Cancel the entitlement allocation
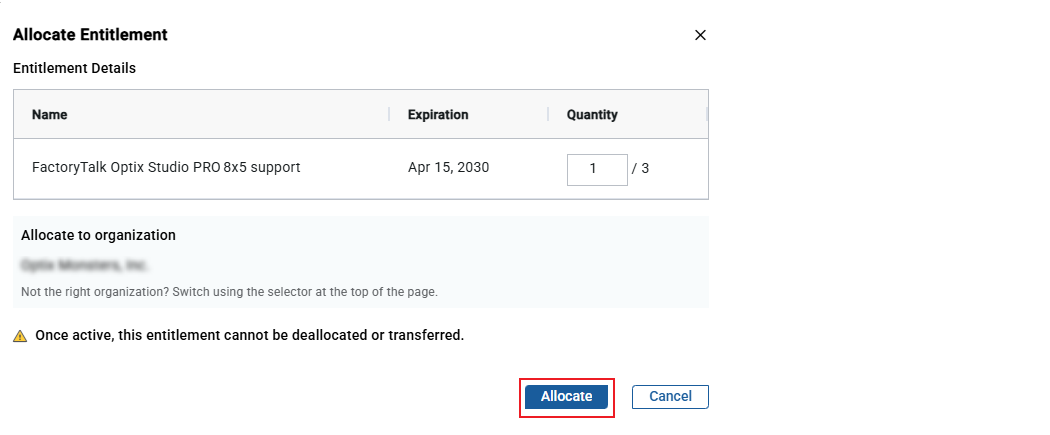The height and width of the screenshot is (435, 1050). click(x=670, y=396)
